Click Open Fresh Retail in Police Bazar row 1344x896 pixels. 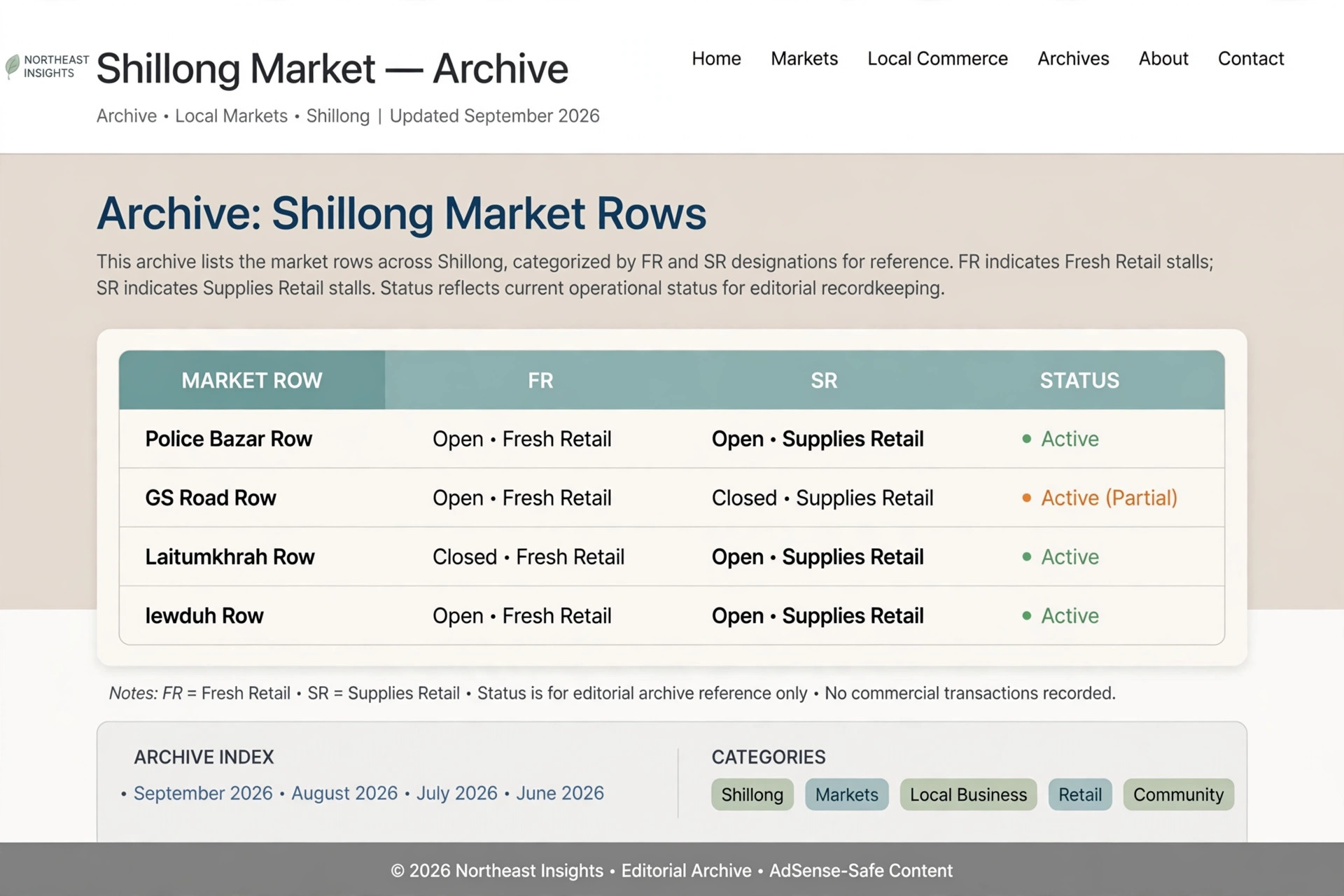522,439
